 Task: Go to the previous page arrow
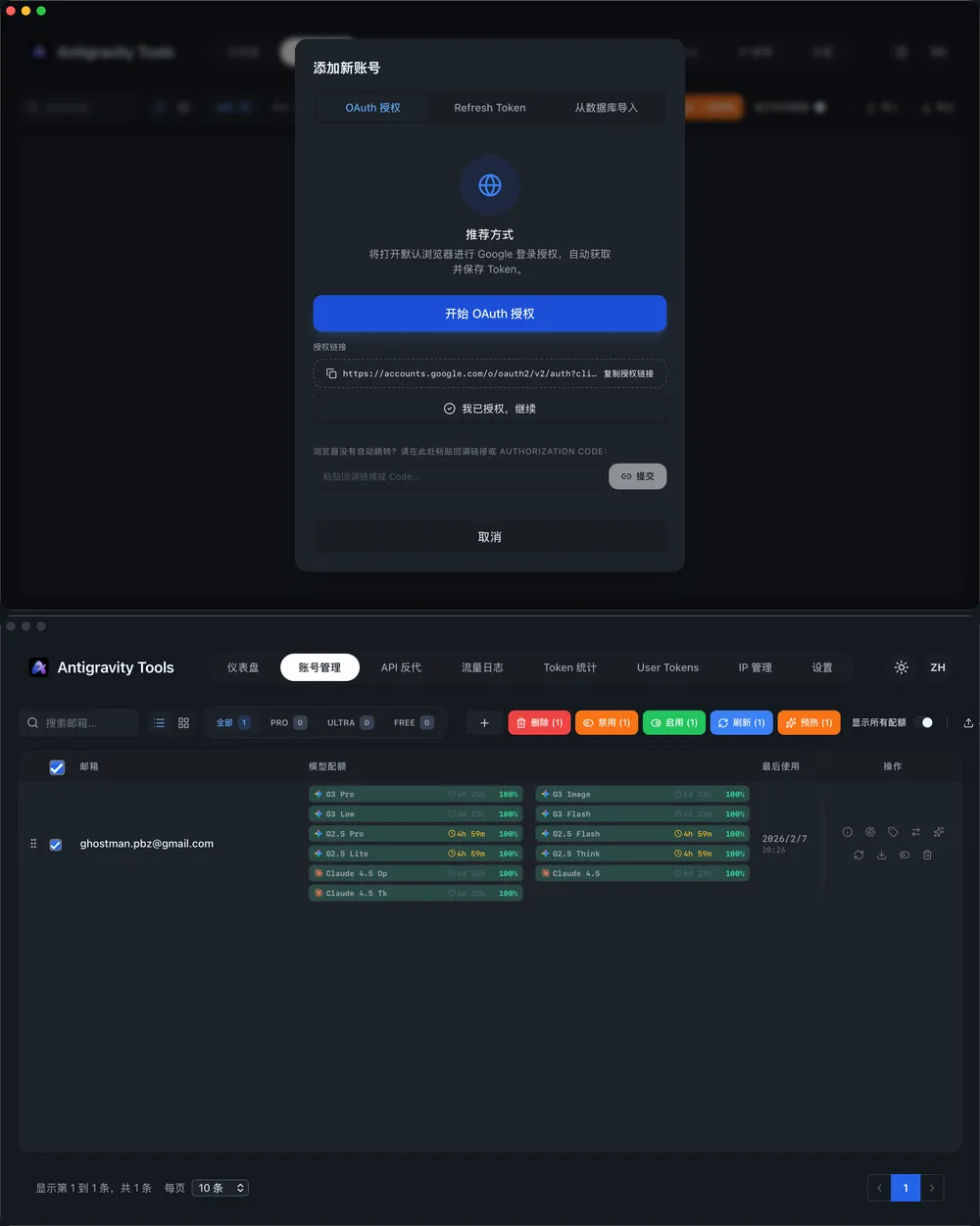[x=879, y=1188]
